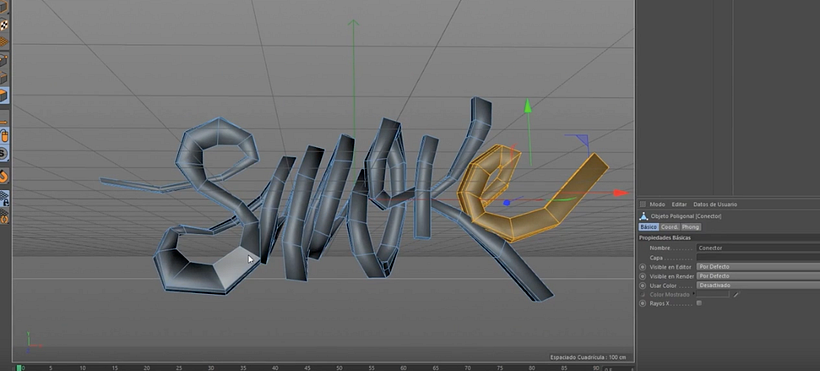820x371 pixels.
Task: Toggle the keyframe dot for Rayos X
Action: click(x=643, y=303)
